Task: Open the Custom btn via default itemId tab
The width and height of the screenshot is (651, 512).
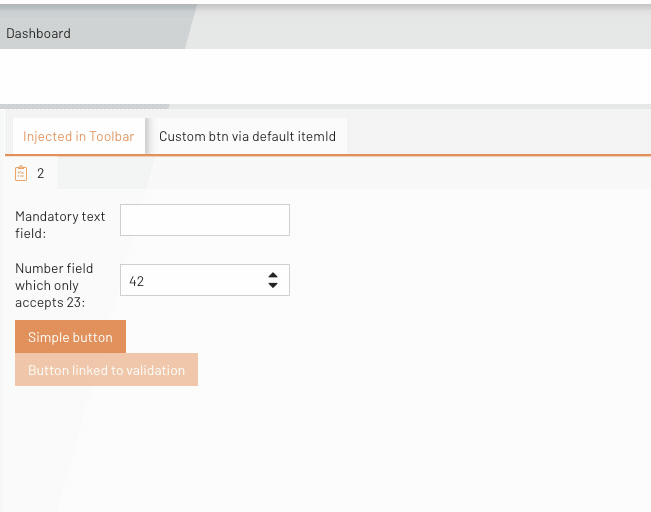Action: tap(247, 137)
